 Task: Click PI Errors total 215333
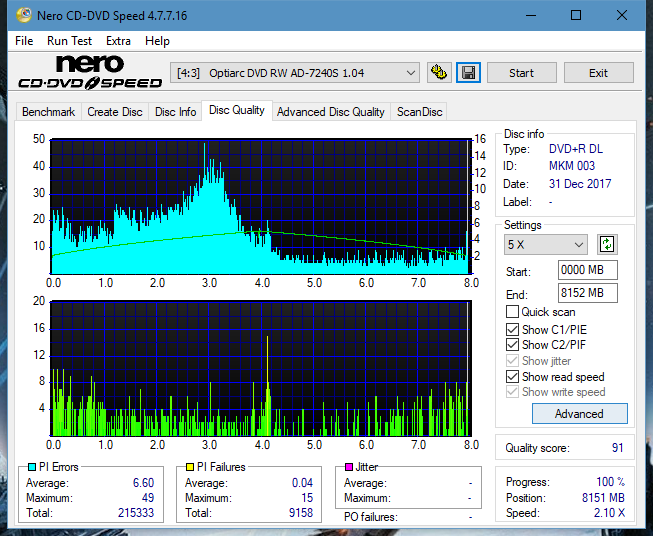(136, 513)
